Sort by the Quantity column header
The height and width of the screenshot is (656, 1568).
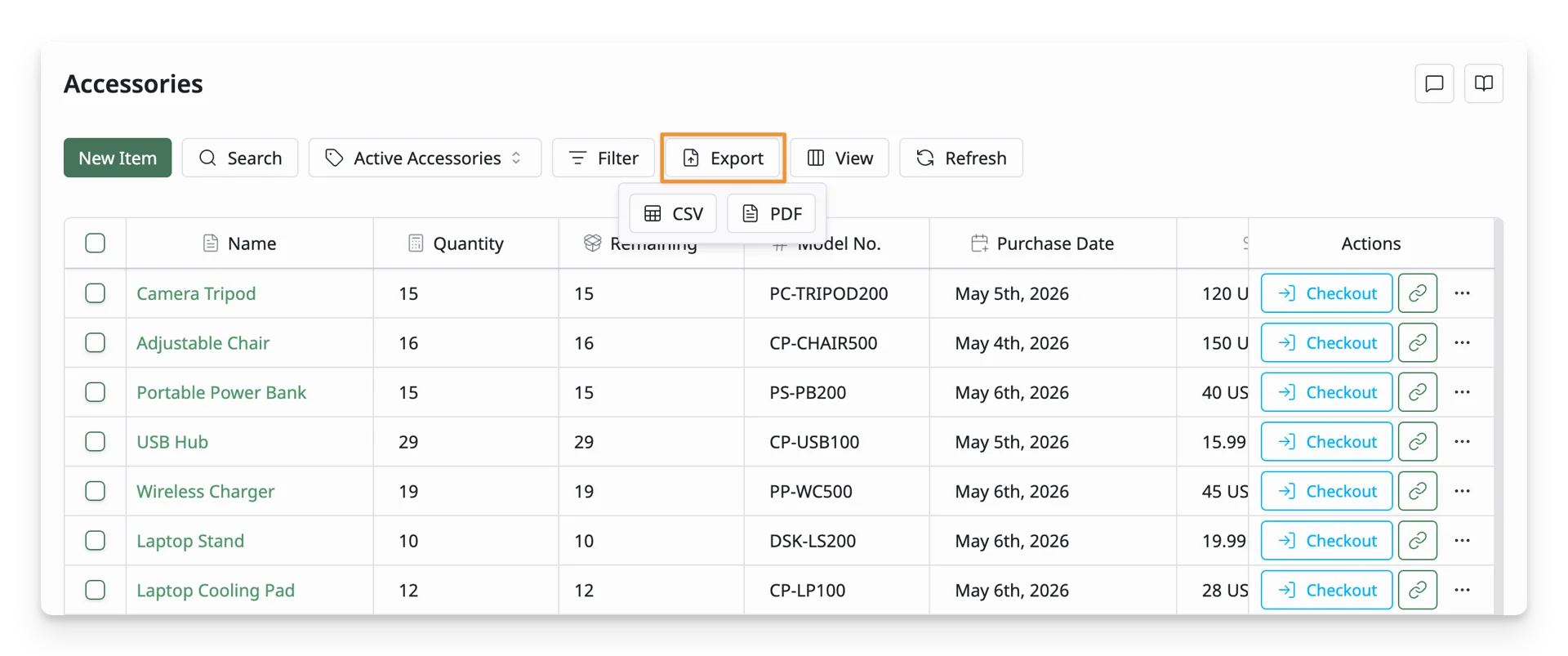[x=466, y=243]
